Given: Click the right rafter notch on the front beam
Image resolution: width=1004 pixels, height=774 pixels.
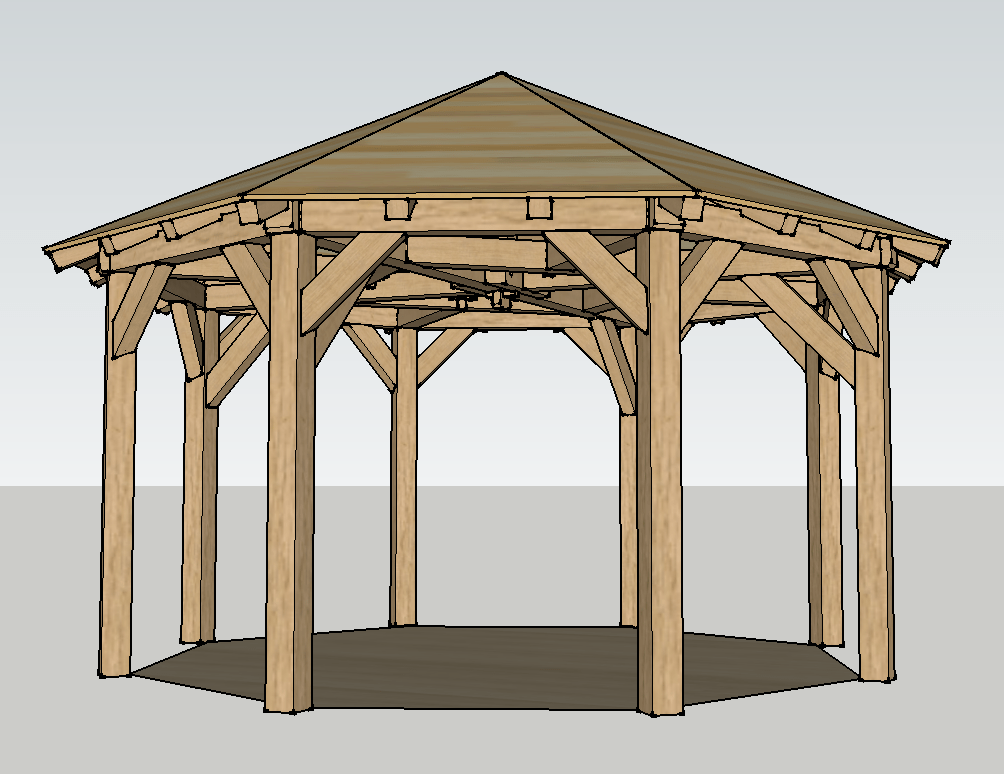Looking at the screenshot, I should [x=540, y=209].
